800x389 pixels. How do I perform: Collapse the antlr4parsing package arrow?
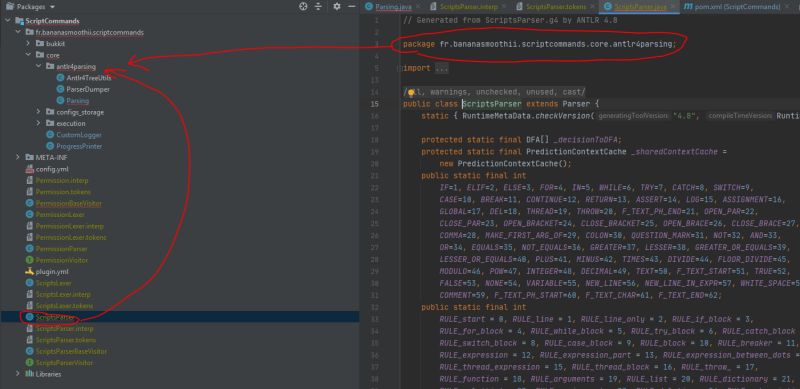(39, 66)
